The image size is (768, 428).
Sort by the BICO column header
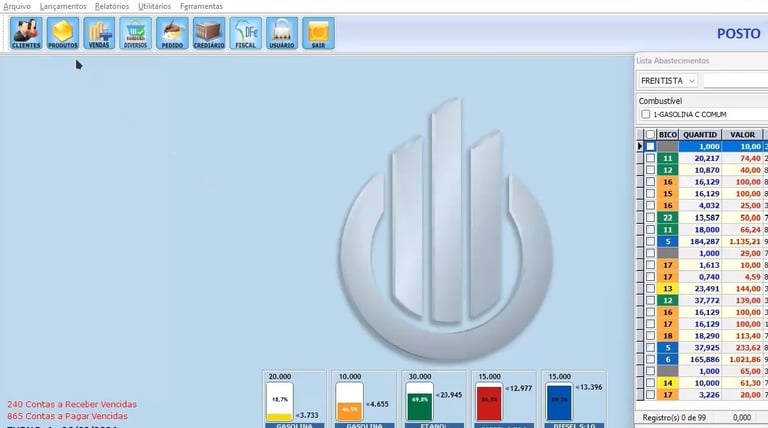coord(668,134)
